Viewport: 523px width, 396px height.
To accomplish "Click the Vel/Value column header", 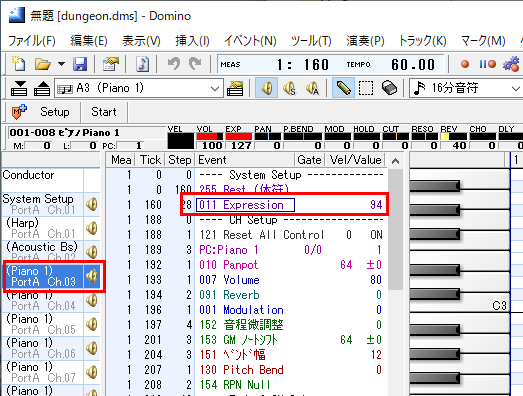I will coord(356,160).
